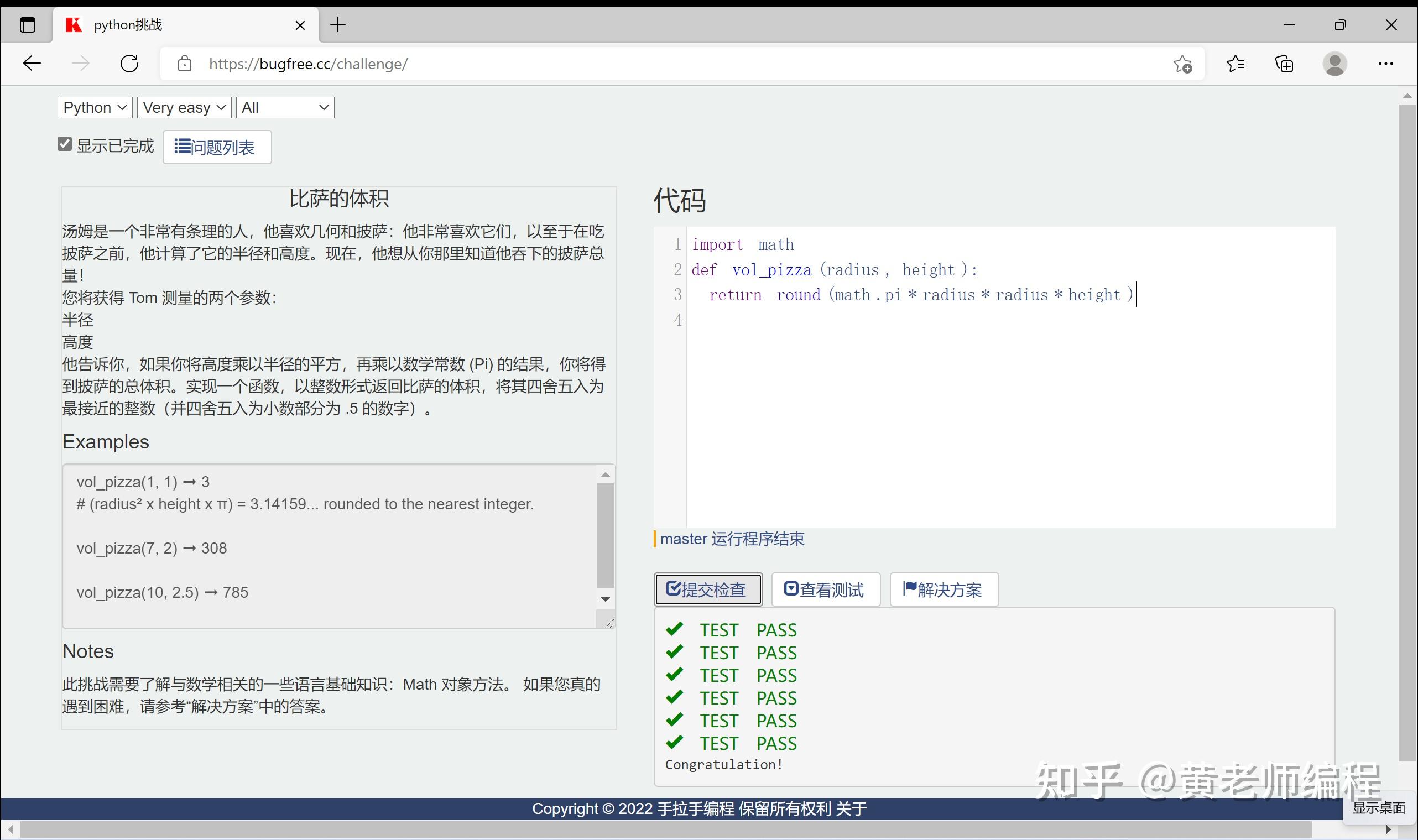
Task: Open the tab actions menu icon
Action: [x=27, y=25]
